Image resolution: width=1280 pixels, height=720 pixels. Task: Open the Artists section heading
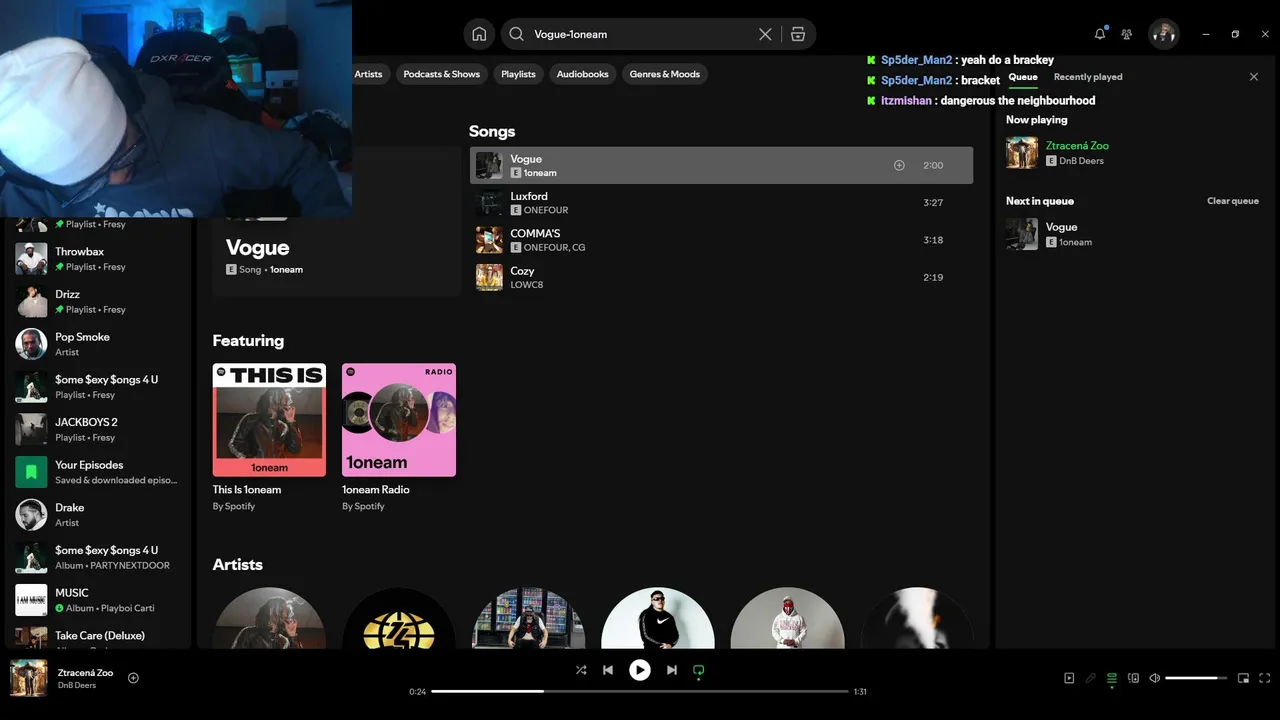pyautogui.click(x=237, y=565)
